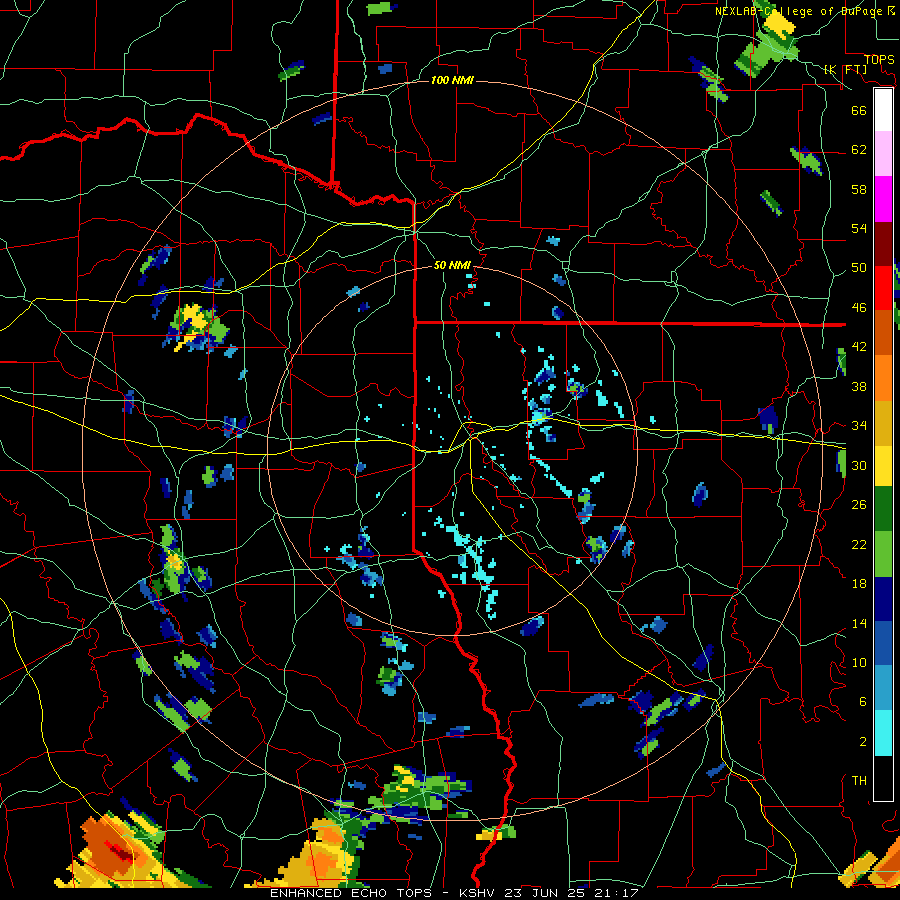The width and height of the screenshot is (900, 900).
Task: Click the 100 NMI range ring label
Action: pos(452,80)
